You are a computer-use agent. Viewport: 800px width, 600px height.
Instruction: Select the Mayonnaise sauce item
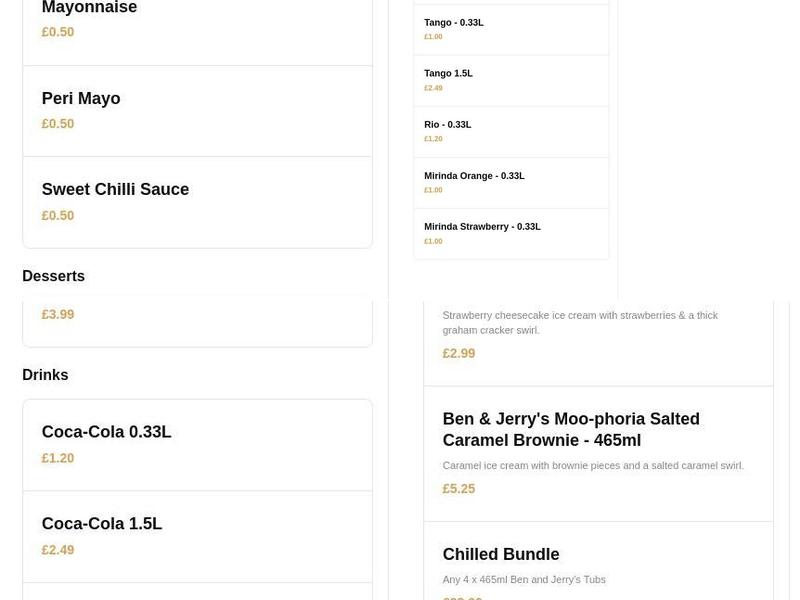click(x=197, y=20)
